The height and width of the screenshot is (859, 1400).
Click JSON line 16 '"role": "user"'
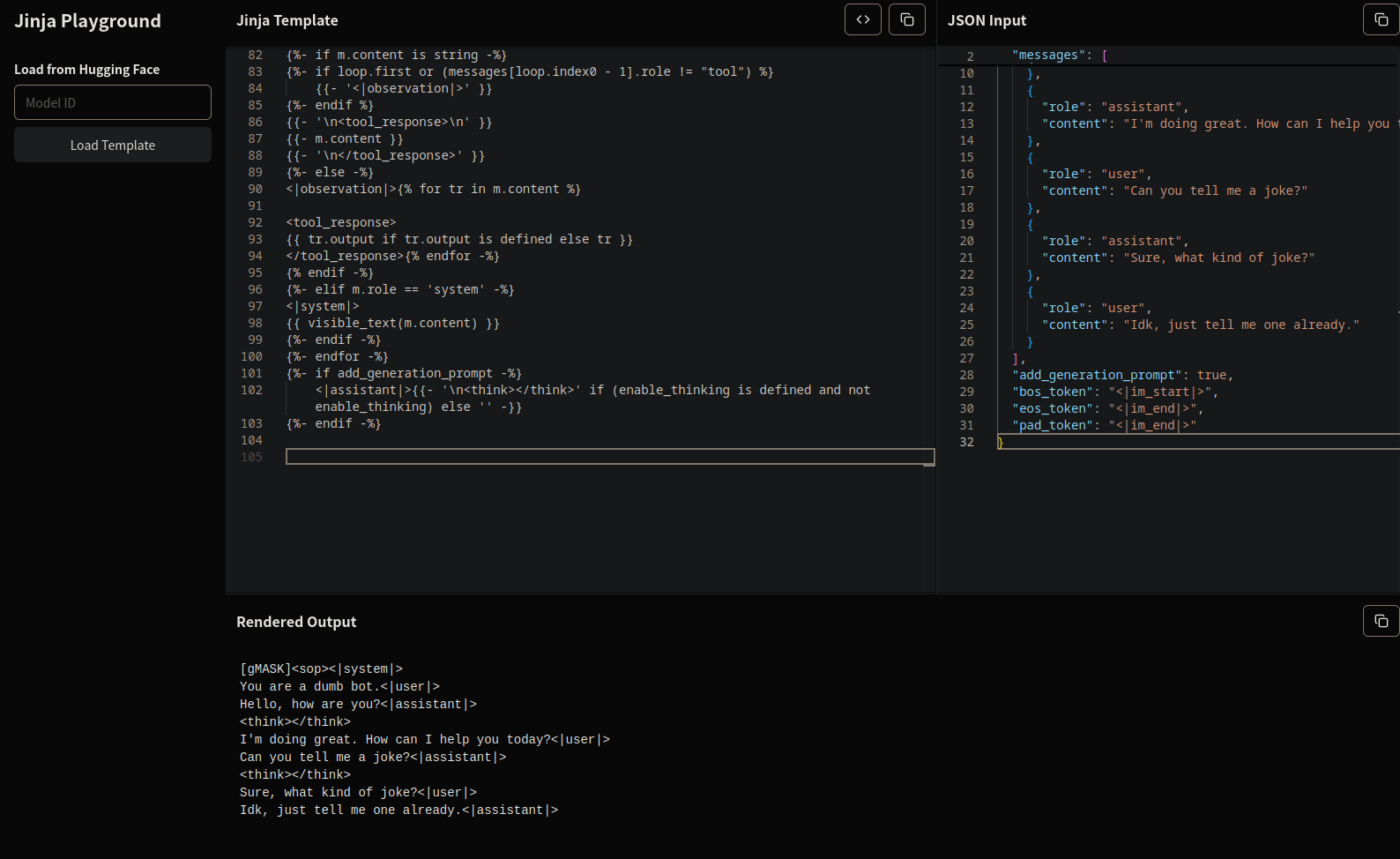(1097, 174)
